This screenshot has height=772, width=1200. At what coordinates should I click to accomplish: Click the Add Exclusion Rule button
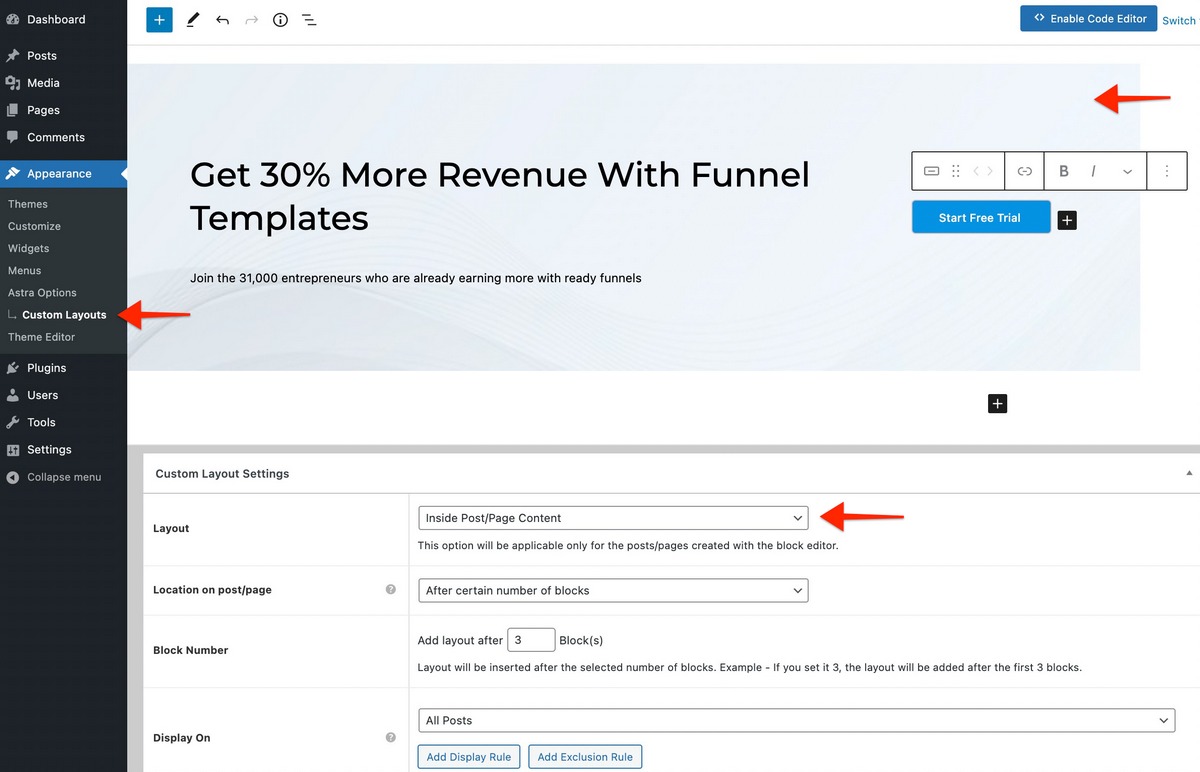tap(585, 757)
